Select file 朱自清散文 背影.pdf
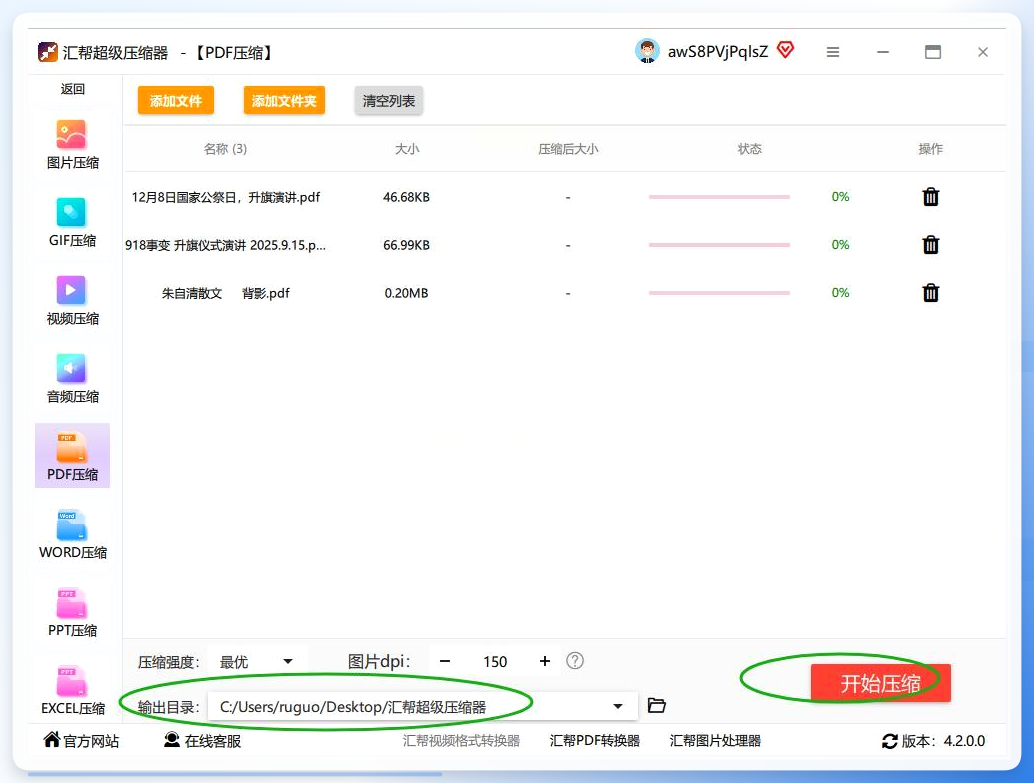The width and height of the screenshot is (1034, 783). tap(226, 294)
